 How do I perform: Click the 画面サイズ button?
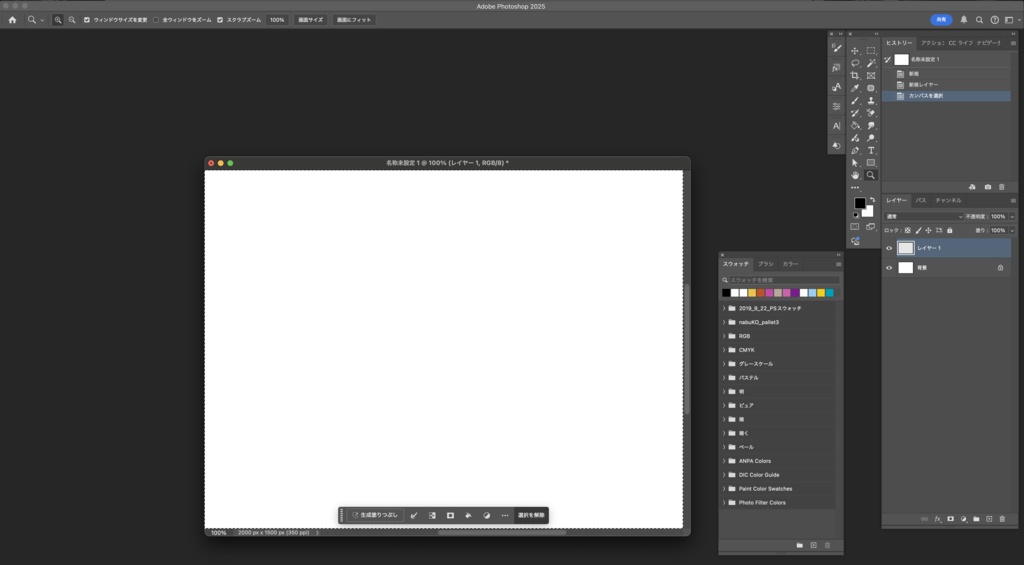click(310, 20)
